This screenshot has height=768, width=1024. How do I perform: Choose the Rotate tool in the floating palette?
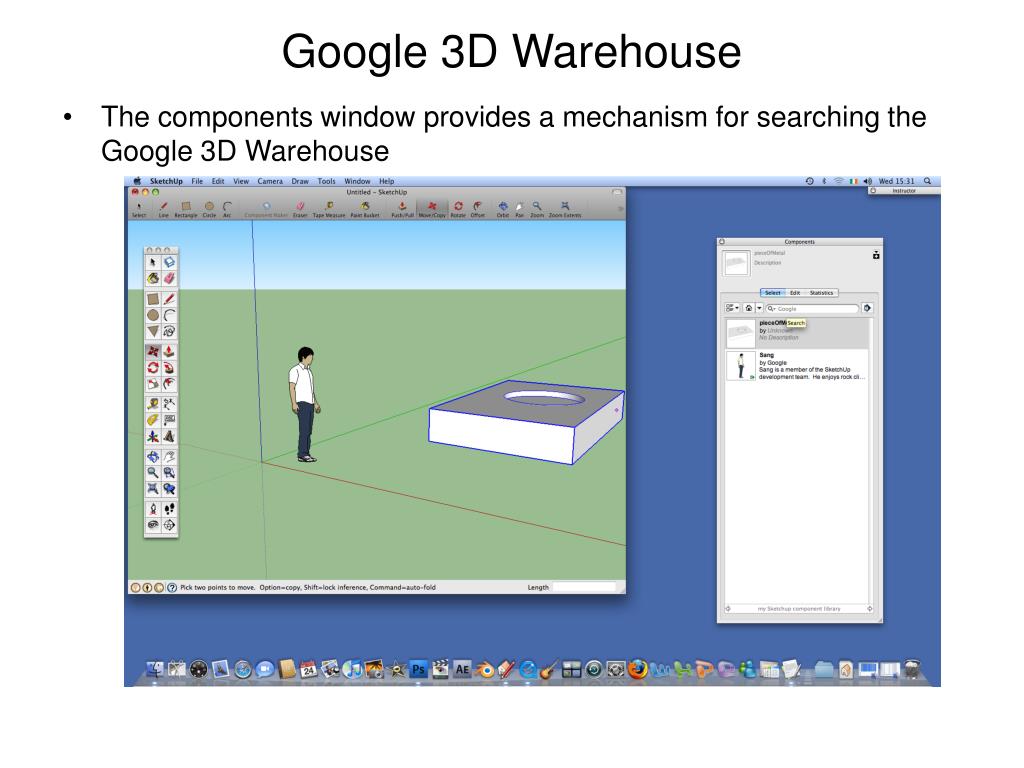(153, 368)
